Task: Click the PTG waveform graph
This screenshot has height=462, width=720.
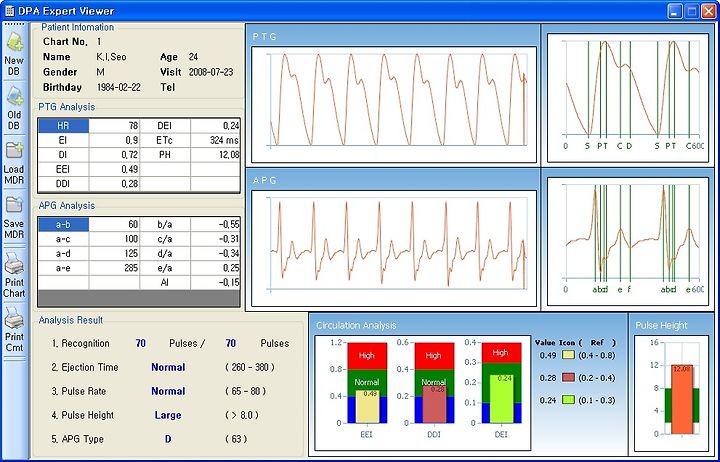Action: pos(394,104)
